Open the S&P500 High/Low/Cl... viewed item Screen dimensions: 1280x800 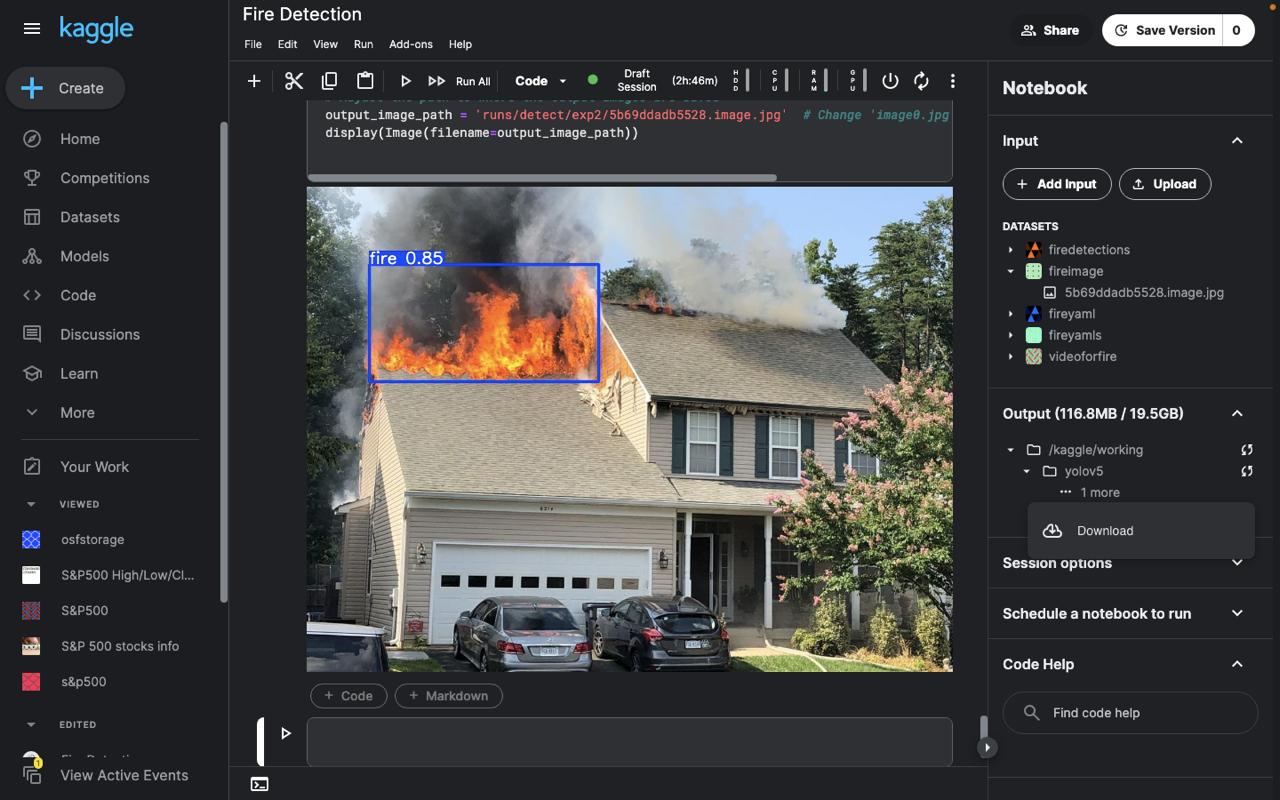[x=127, y=575]
